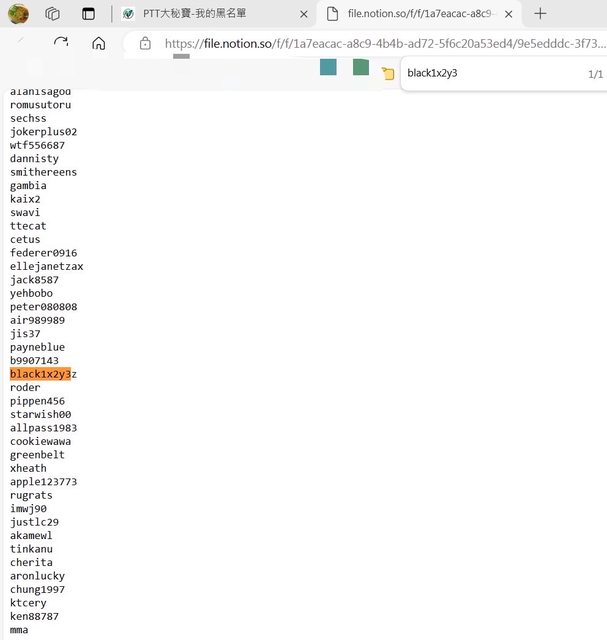607x640 pixels.
Task: Go to the Home page
Action: click(98, 43)
